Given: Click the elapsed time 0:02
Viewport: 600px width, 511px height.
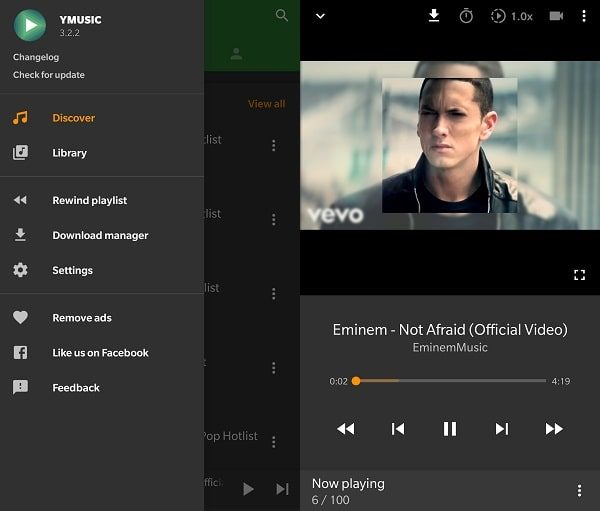Looking at the screenshot, I should click(x=338, y=381).
